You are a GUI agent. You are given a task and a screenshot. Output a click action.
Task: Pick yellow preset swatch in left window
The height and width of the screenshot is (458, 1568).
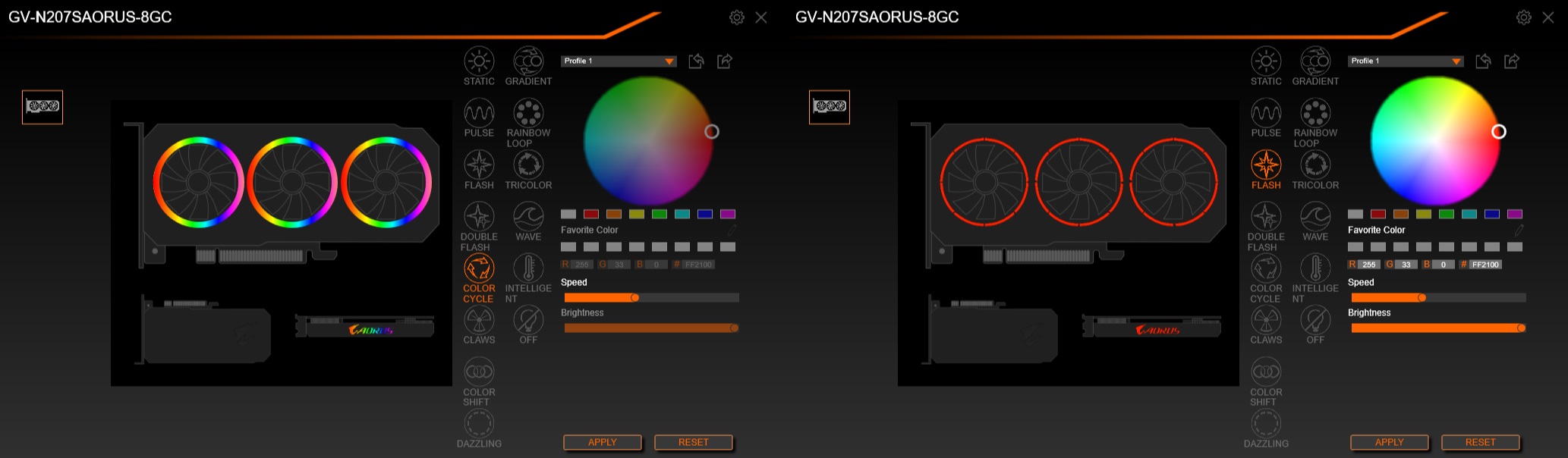tap(637, 214)
